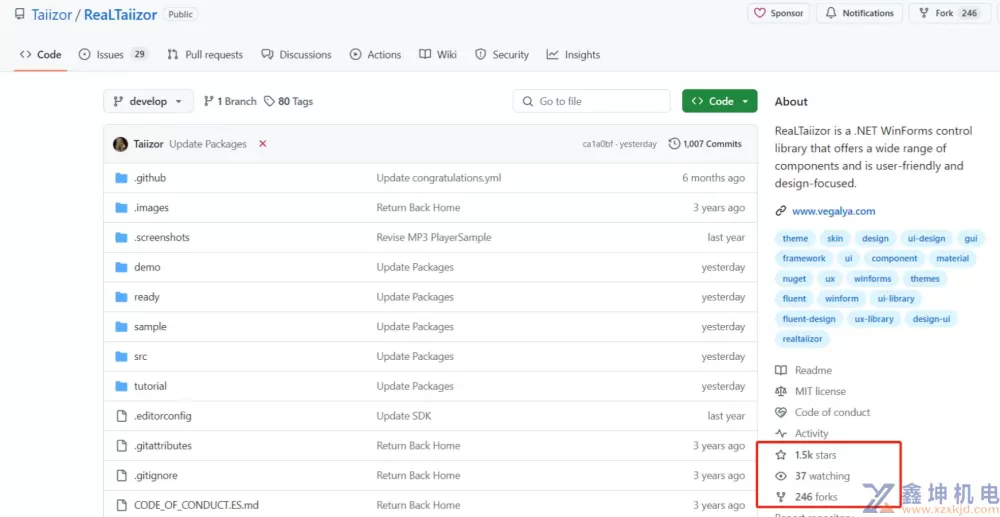Image resolution: width=1000 pixels, height=517 pixels.
Task: Open Taiizor owner link in header
Action: (52, 15)
